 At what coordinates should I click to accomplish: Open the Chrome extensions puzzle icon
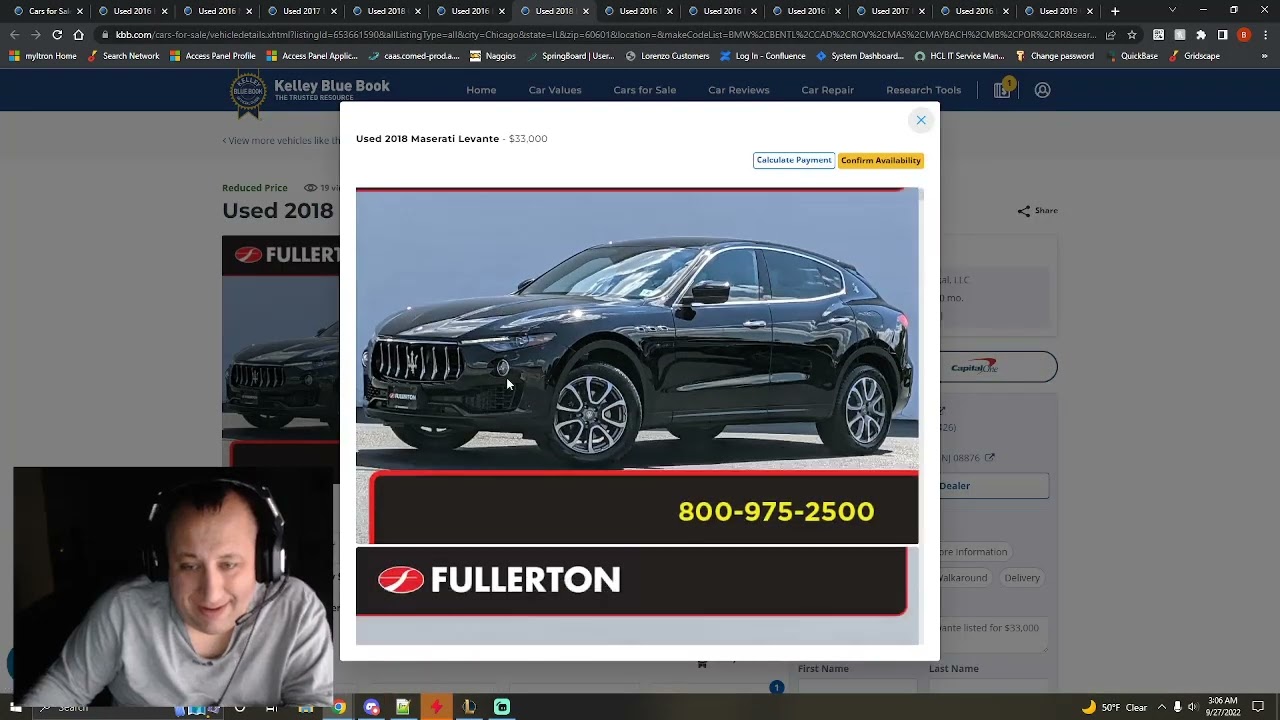pyautogui.click(x=1201, y=34)
